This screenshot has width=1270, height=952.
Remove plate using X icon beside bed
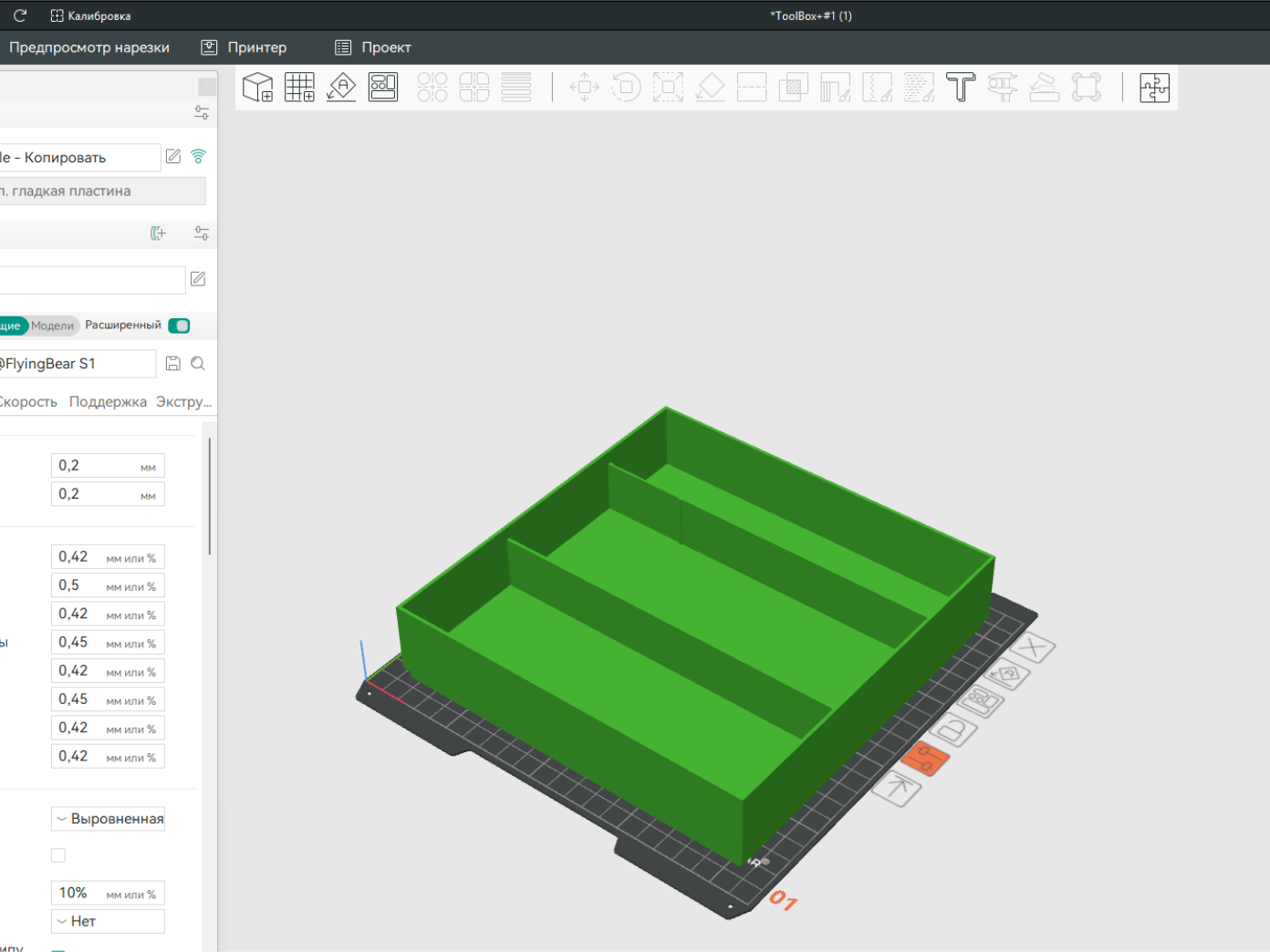[x=1033, y=648]
